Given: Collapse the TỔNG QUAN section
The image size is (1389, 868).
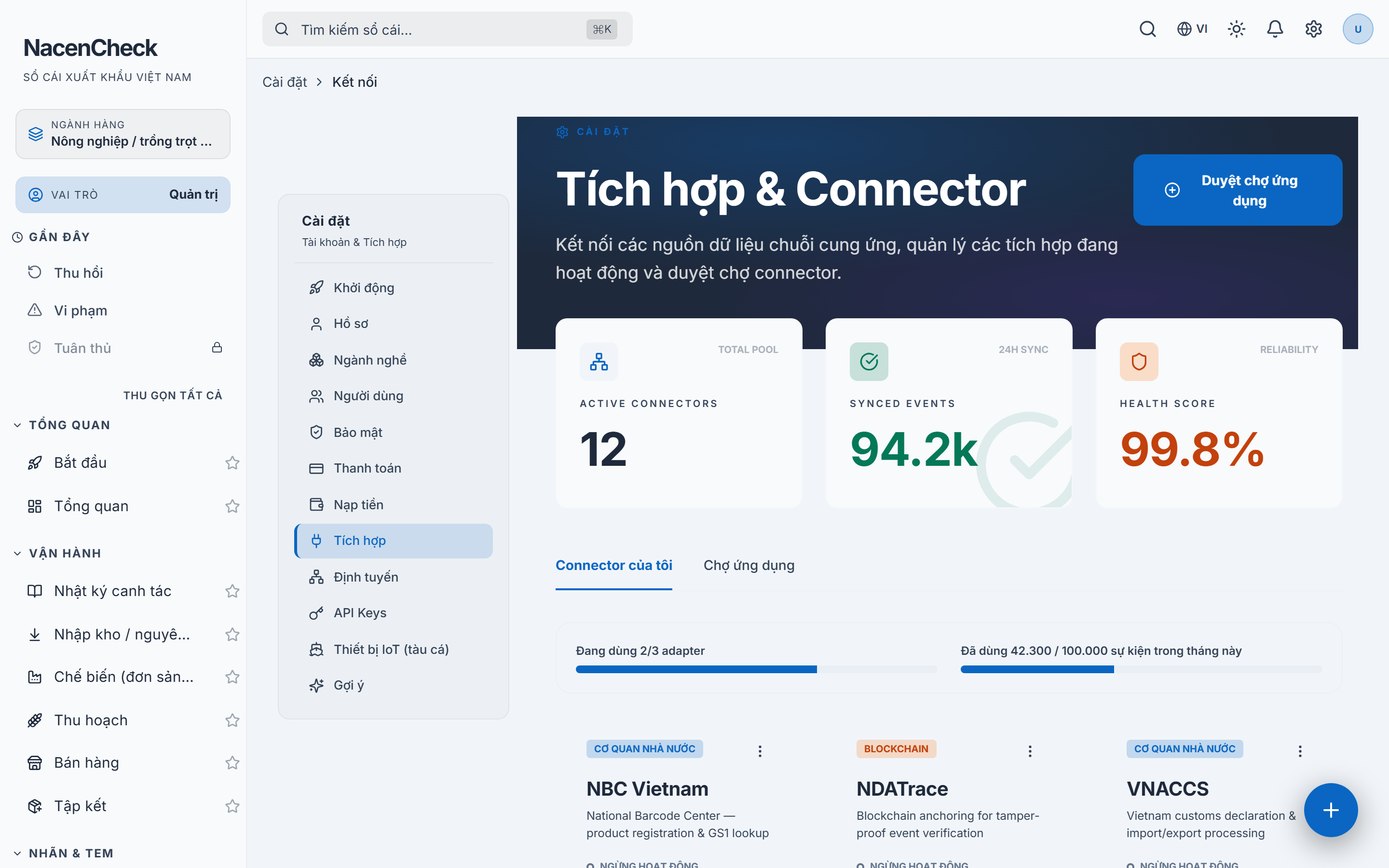Looking at the screenshot, I should [x=62, y=425].
